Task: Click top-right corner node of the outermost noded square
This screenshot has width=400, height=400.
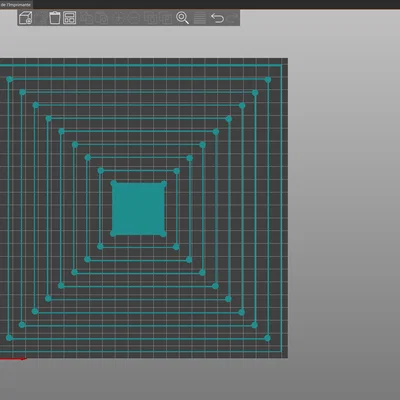Action: (x=268, y=80)
